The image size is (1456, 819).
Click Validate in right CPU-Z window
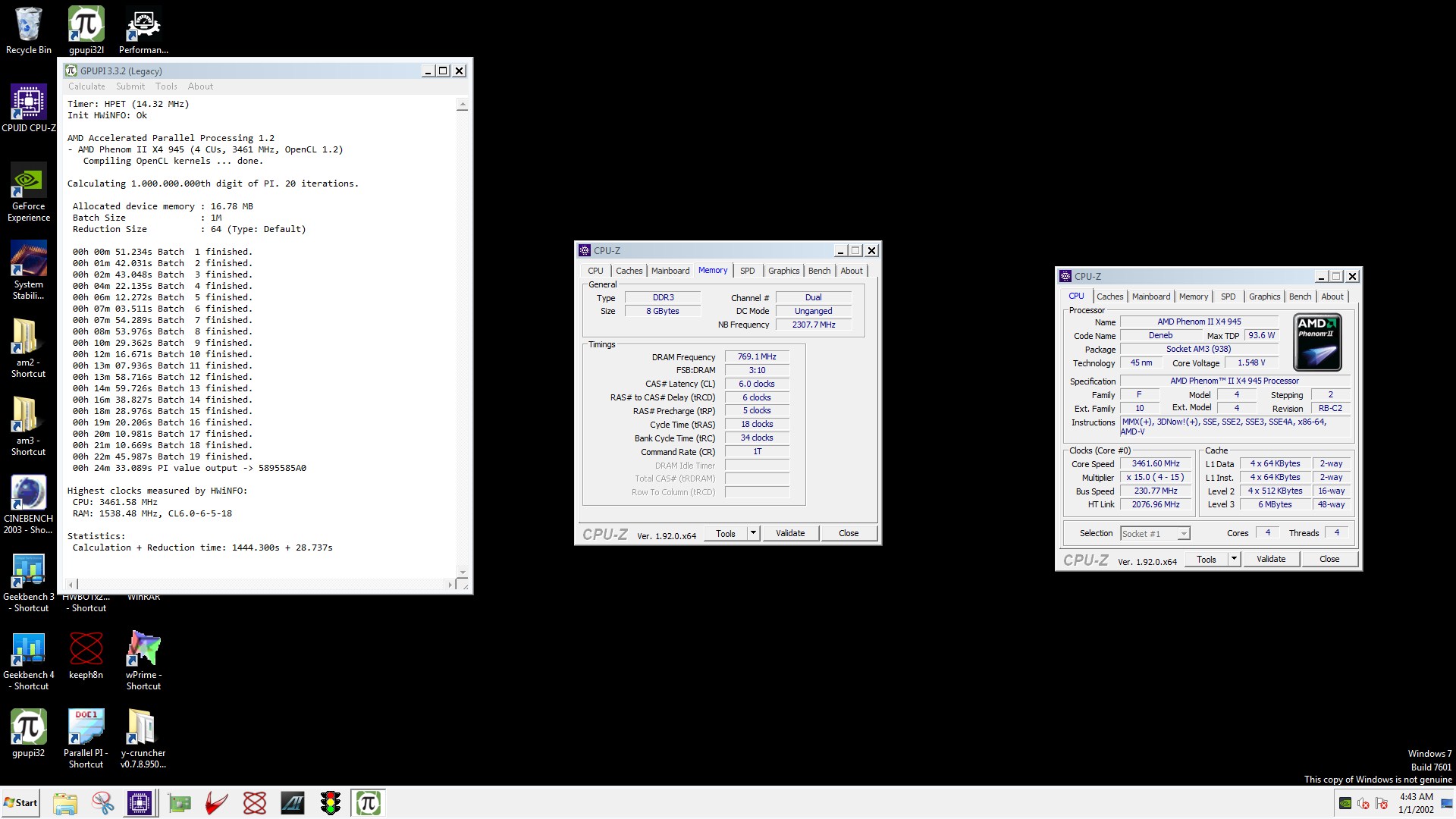click(1271, 560)
